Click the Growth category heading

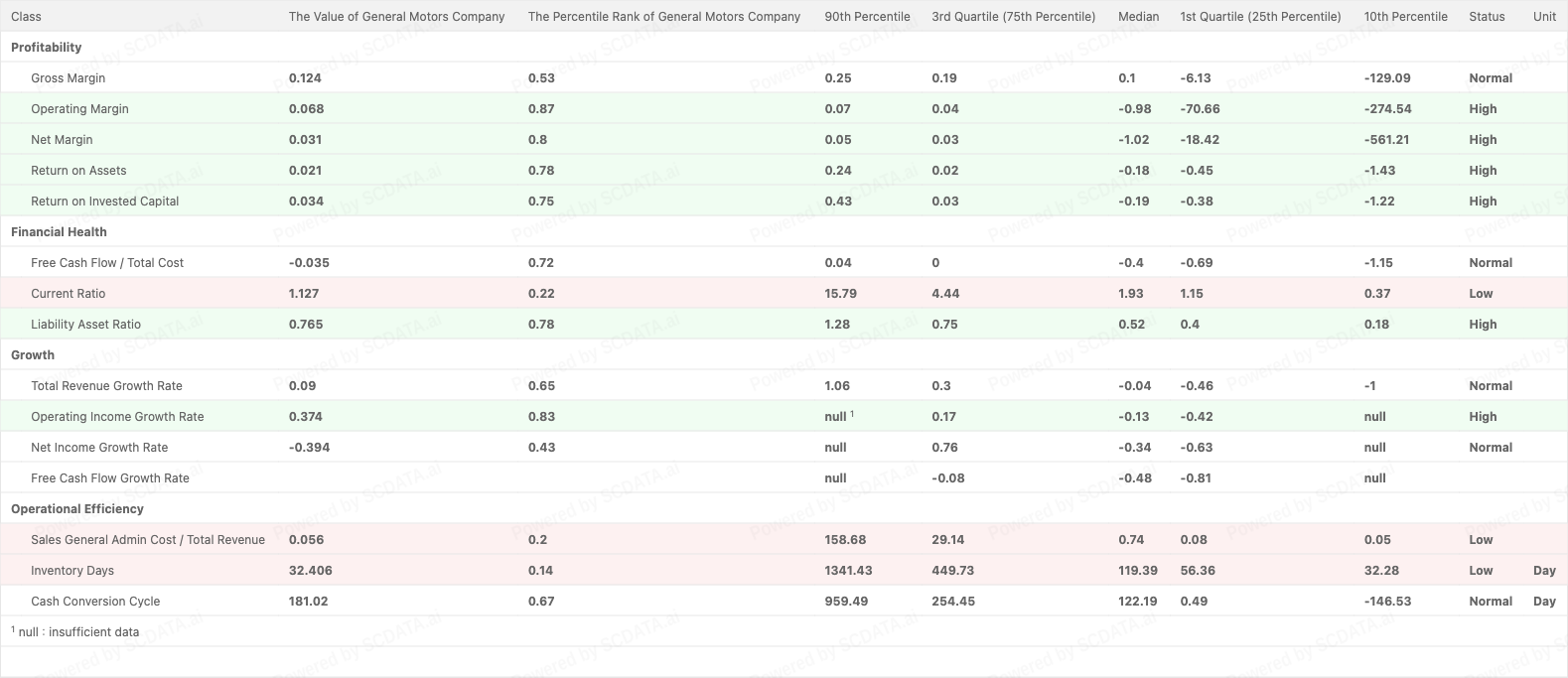[x=33, y=354]
